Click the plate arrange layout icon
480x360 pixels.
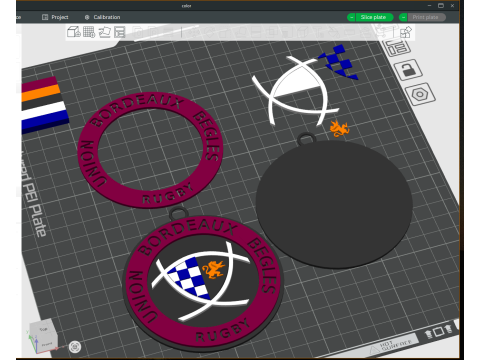click(x=398, y=47)
